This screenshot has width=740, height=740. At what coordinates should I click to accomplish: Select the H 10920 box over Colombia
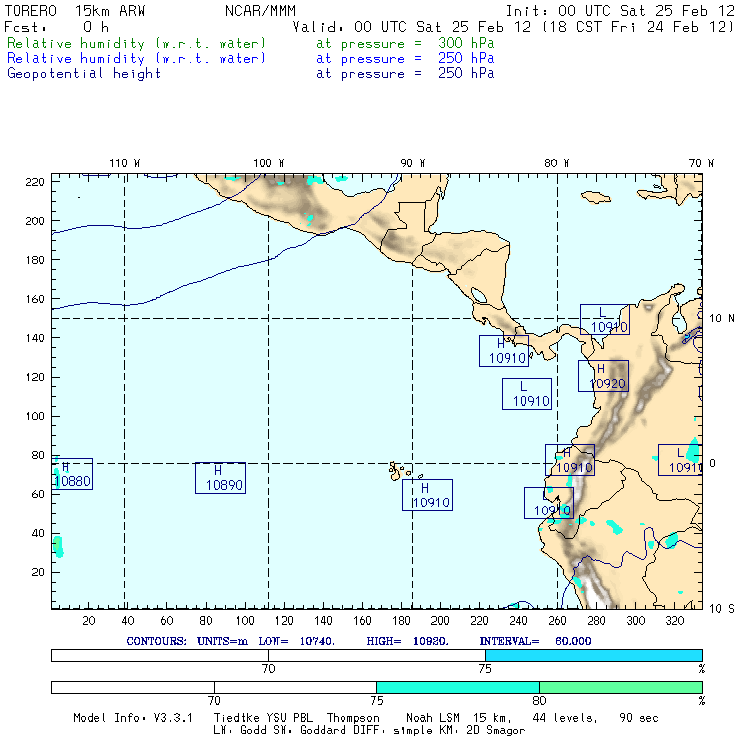pos(603,376)
